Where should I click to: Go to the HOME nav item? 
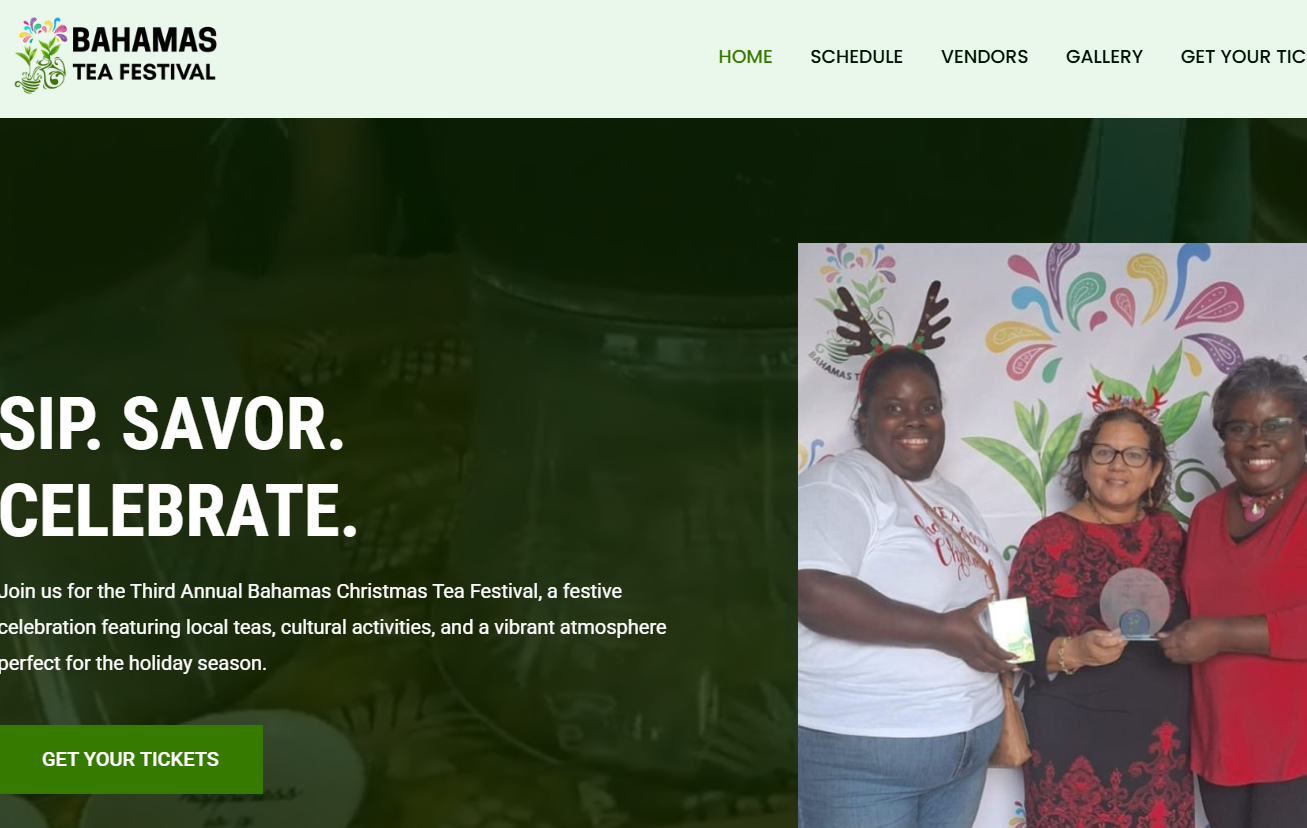(745, 57)
